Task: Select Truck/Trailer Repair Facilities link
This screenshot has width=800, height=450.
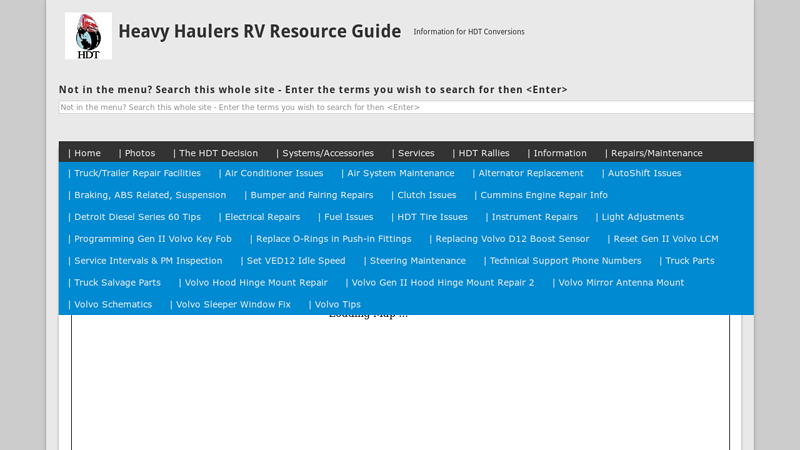Action: pyautogui.click(x=135, y=173)
